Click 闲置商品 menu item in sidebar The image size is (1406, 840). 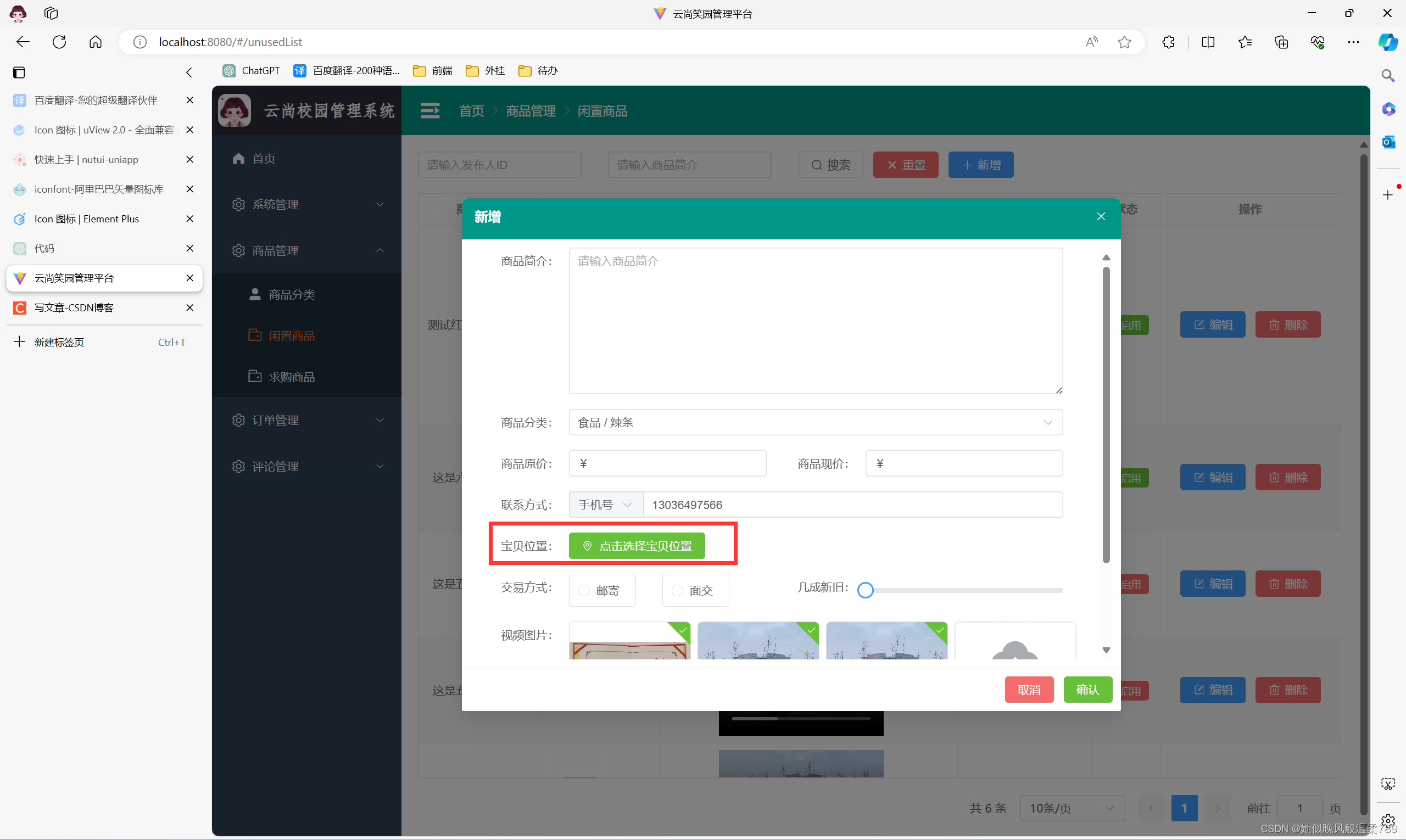(291, 334)
